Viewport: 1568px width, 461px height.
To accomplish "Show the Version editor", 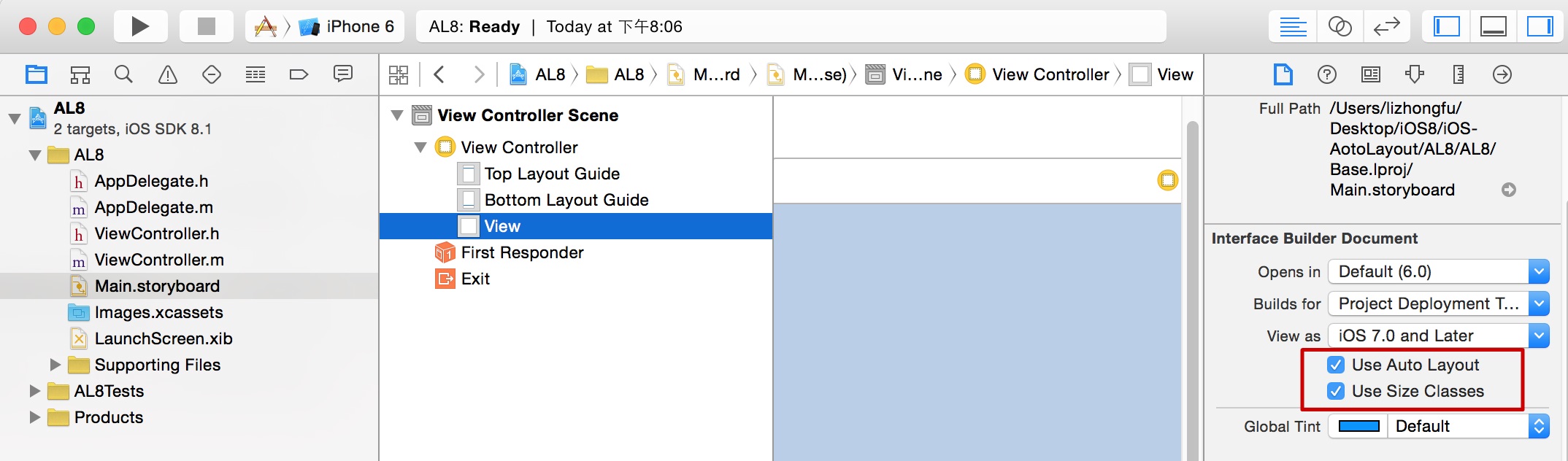I will click(x=1386, y=27).
